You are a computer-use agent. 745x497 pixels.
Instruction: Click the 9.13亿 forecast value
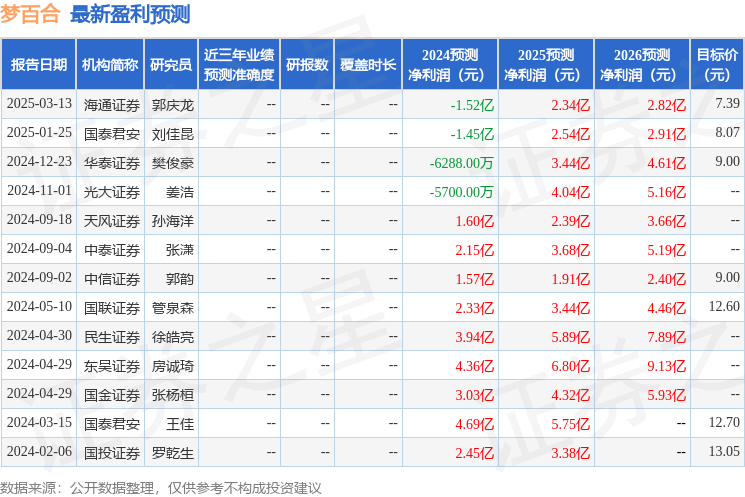(x=666, y=366)
